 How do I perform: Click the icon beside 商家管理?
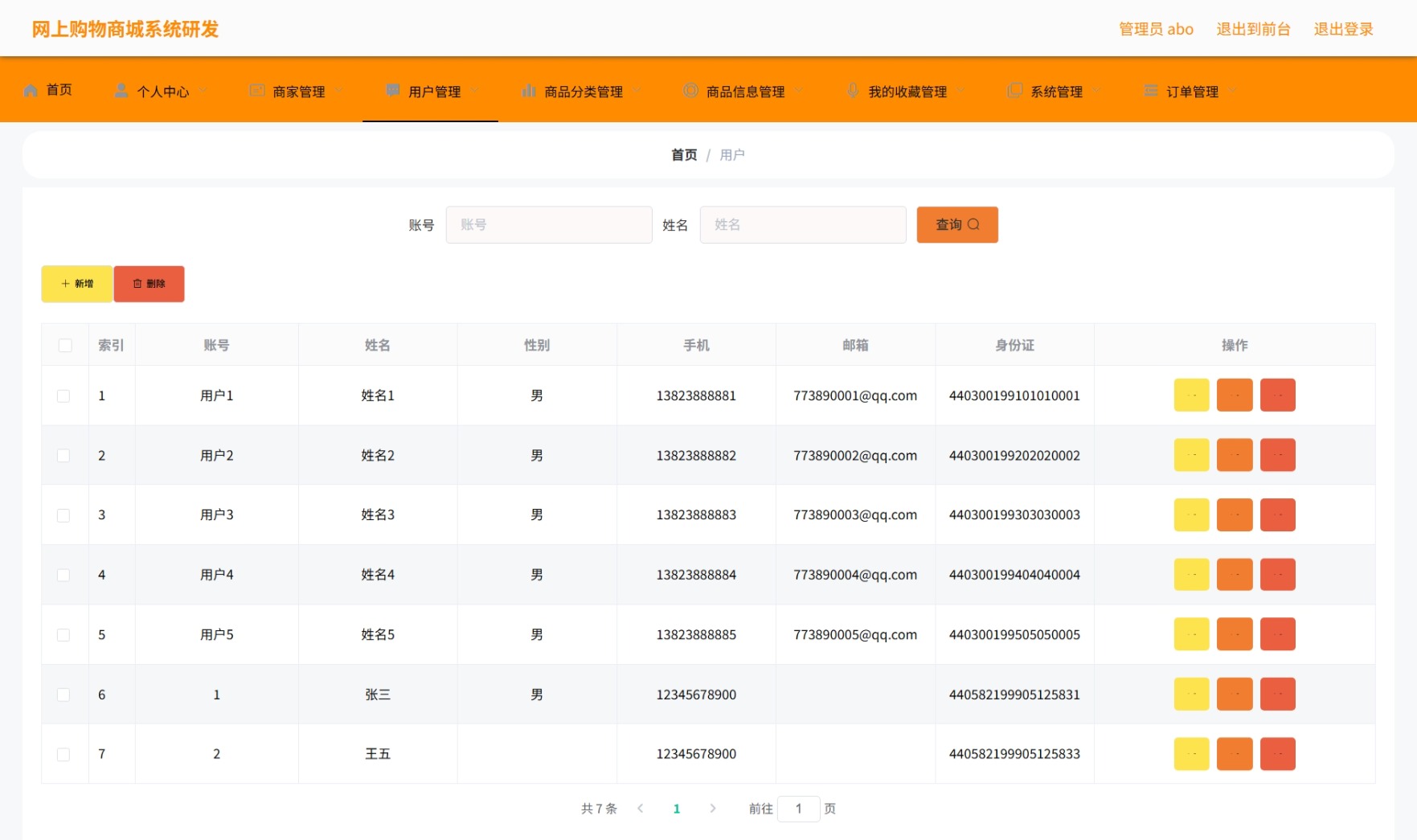pyautogui.click(x=257, y=91)
